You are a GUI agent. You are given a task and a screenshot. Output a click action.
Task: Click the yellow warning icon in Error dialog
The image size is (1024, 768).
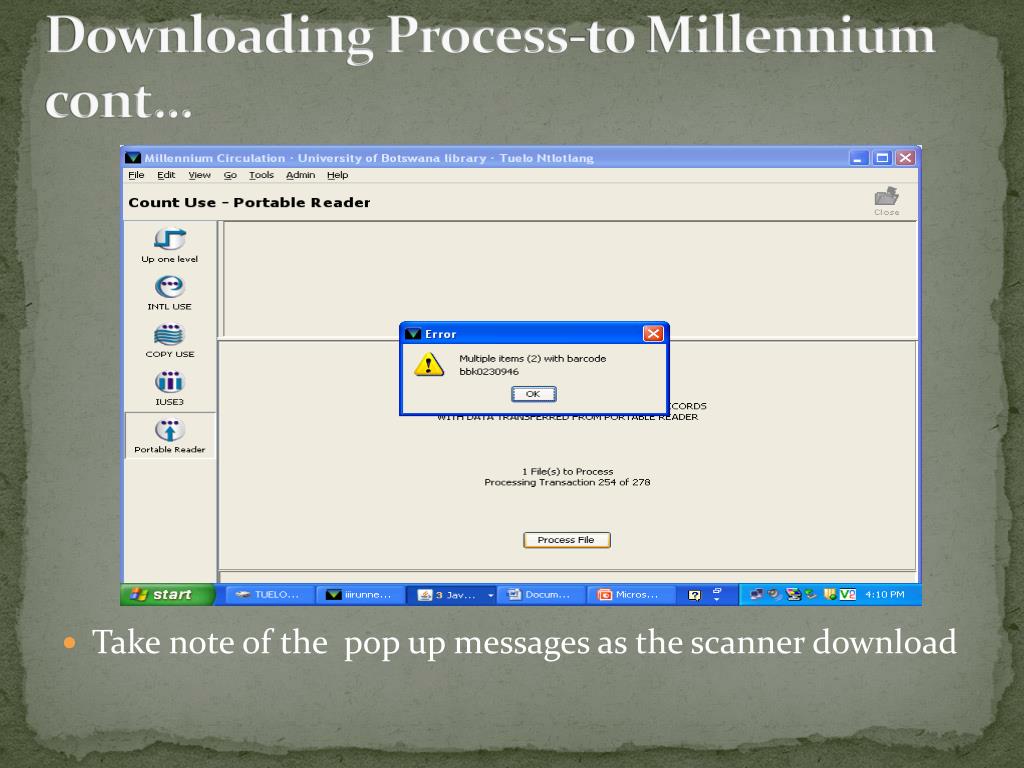click(x=429, y=364)
